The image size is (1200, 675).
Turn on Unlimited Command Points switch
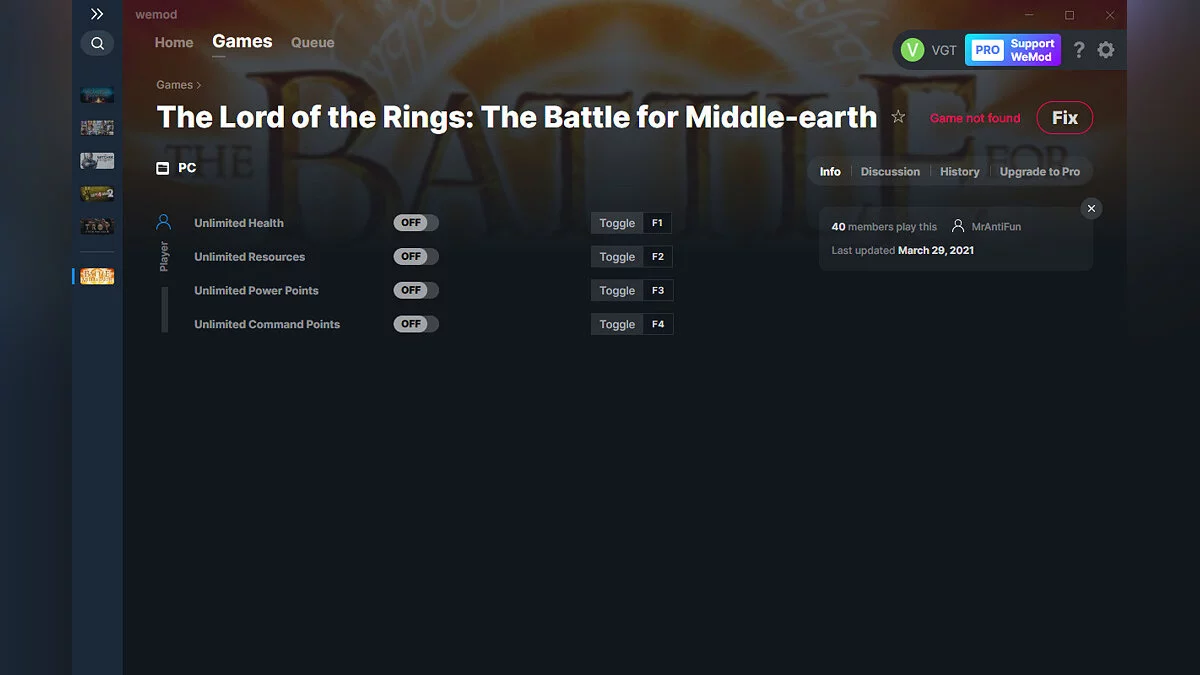coord(416,324)
